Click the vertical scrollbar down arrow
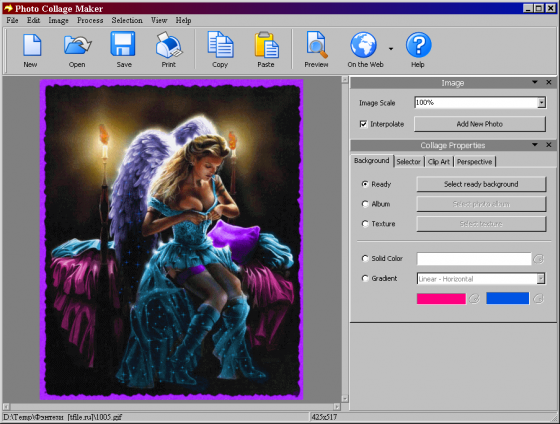 pyautogui.click(x=345, y=398)
